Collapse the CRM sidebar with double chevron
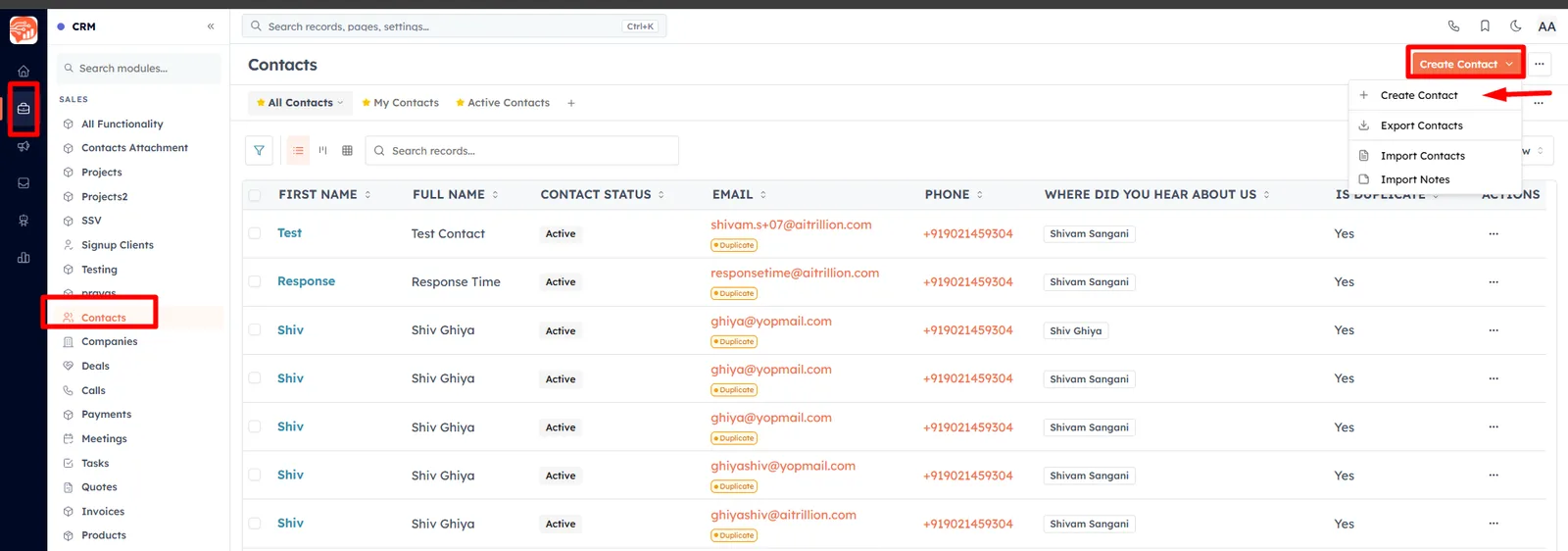This screenshot has width=1568, height=551. coord(211,26)
